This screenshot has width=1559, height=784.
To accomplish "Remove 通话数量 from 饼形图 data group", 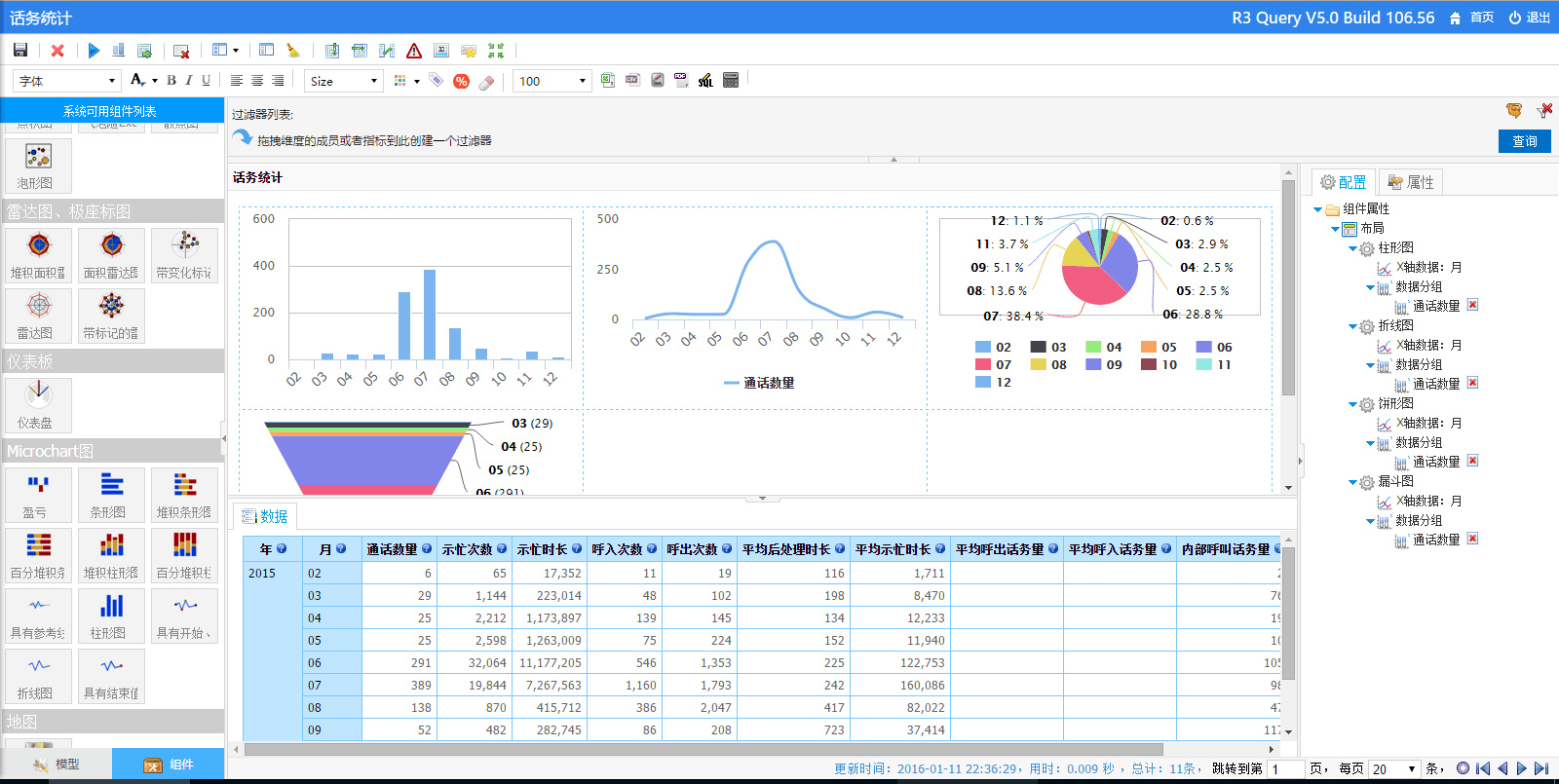I will (x=1473, y=461).
